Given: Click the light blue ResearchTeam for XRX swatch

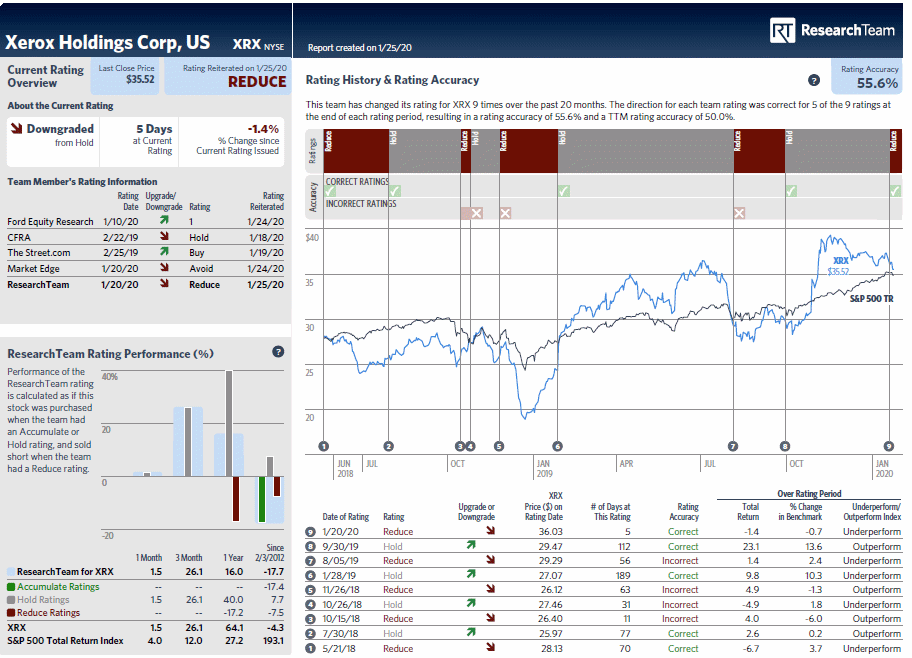Looking at the screenshot, I should coord(11,572).
